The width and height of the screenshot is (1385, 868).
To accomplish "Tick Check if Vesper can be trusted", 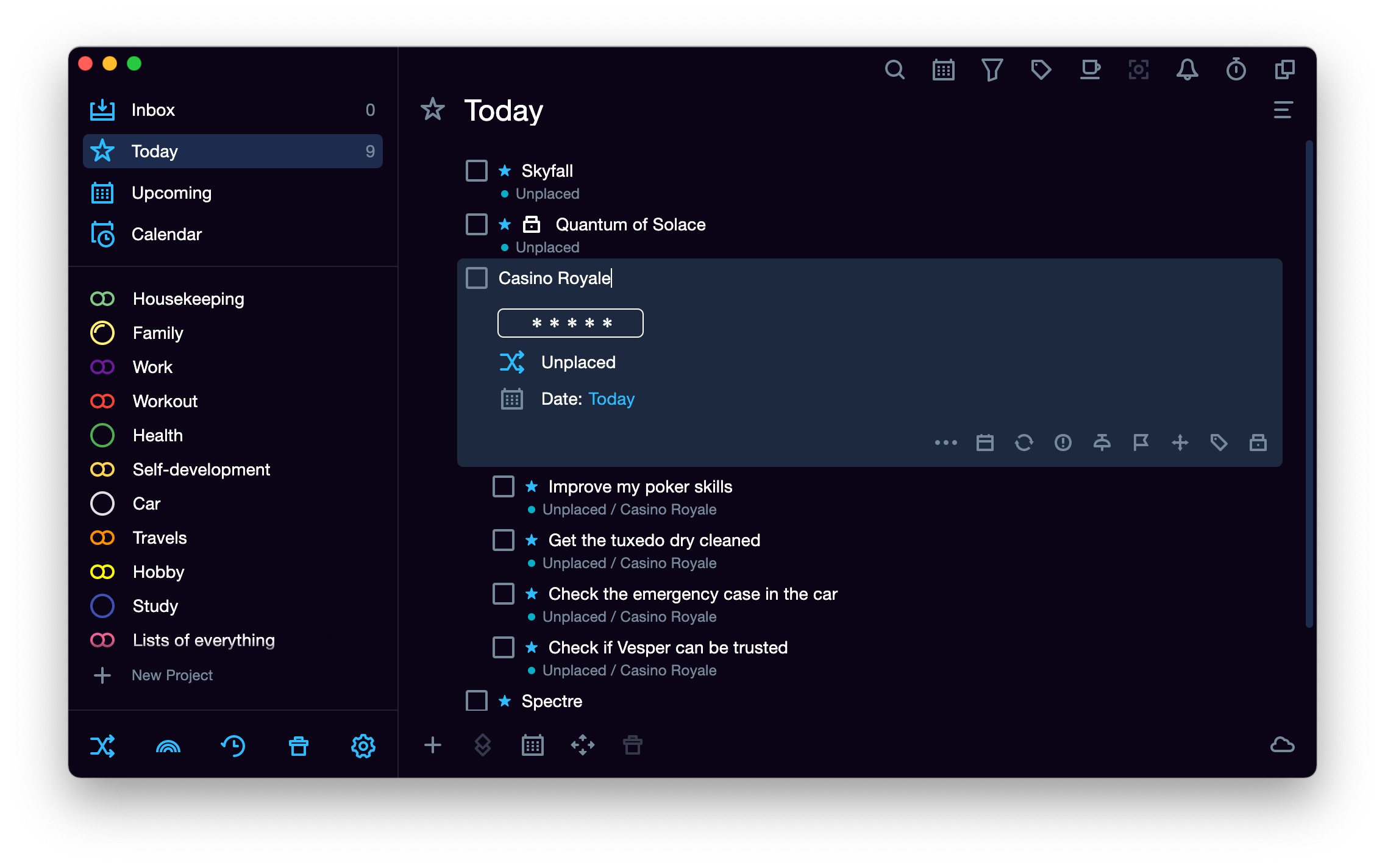I will click(x=504, y=647).
